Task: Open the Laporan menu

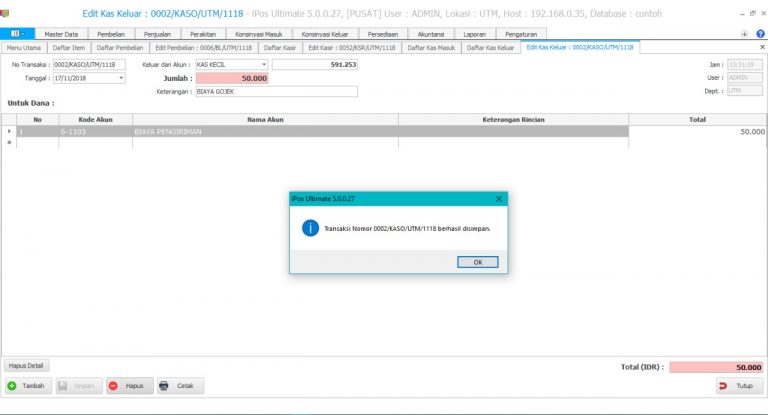Action: pyautogui.click(x=475, y=34)
